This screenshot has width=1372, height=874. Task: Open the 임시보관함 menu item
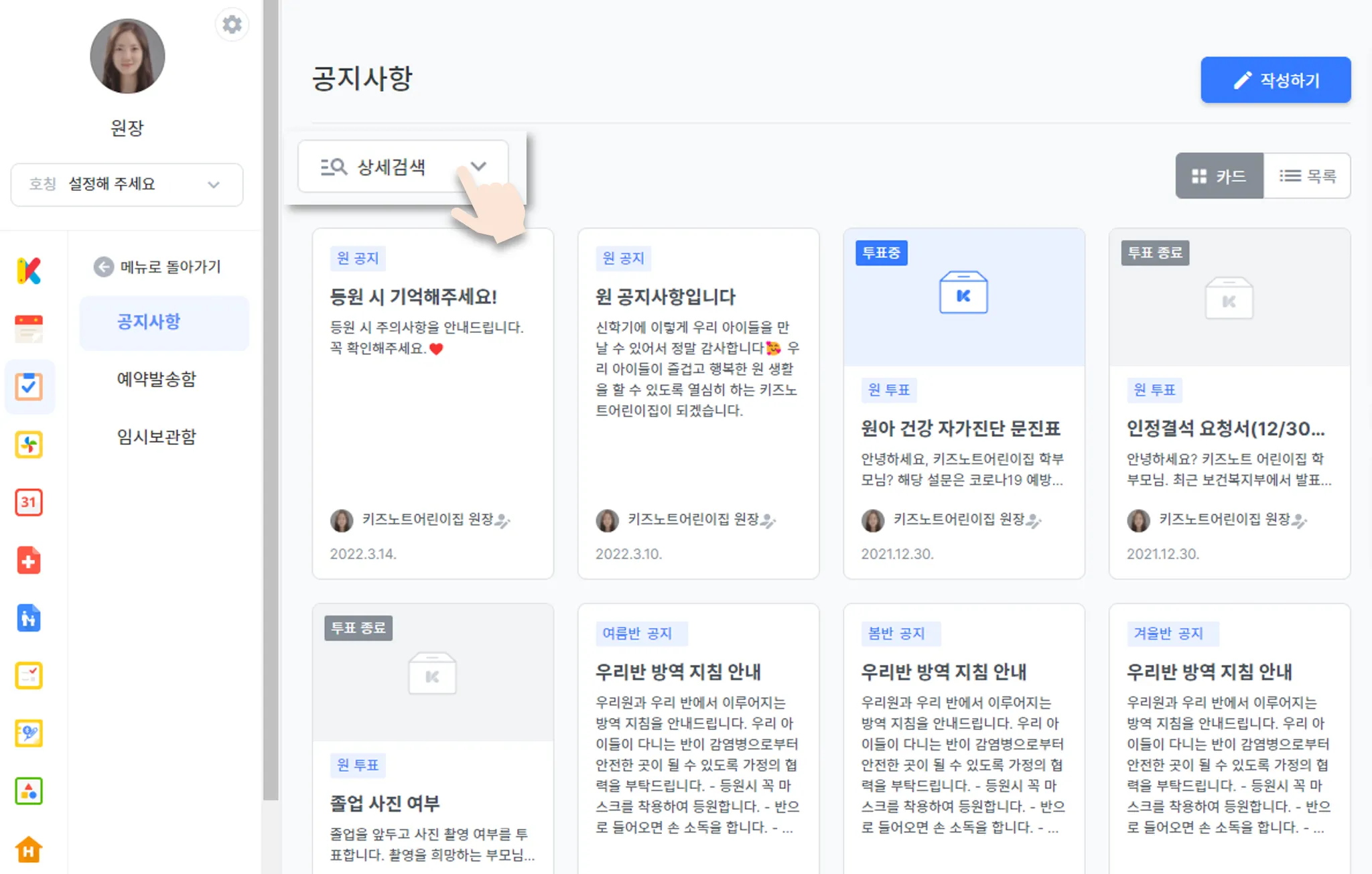(x=157, y=437)
